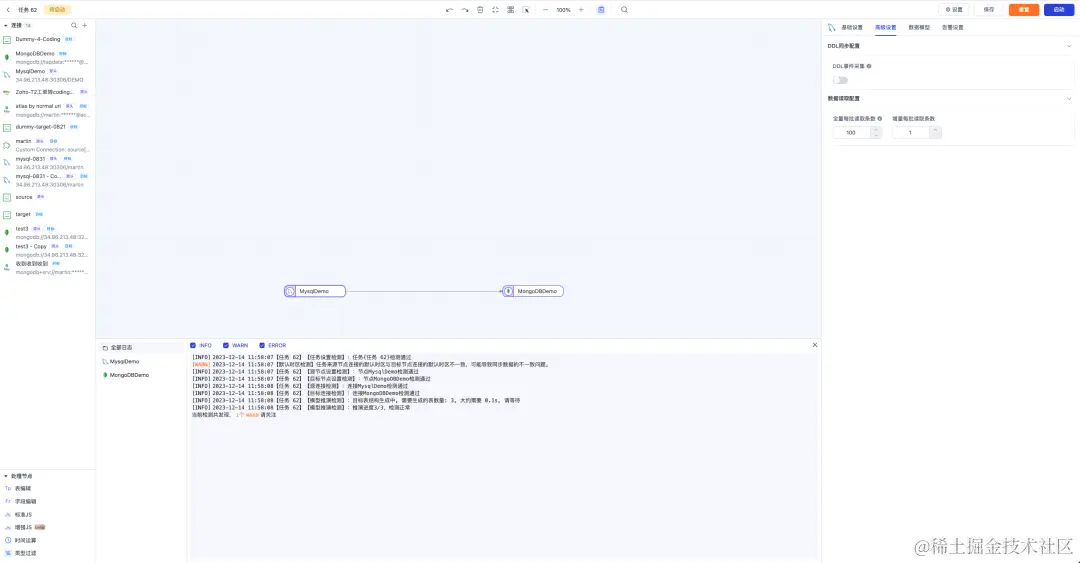
Task: Pick the 标准JS processor icon
Action: pyautogui.click(x=8, y=515)
